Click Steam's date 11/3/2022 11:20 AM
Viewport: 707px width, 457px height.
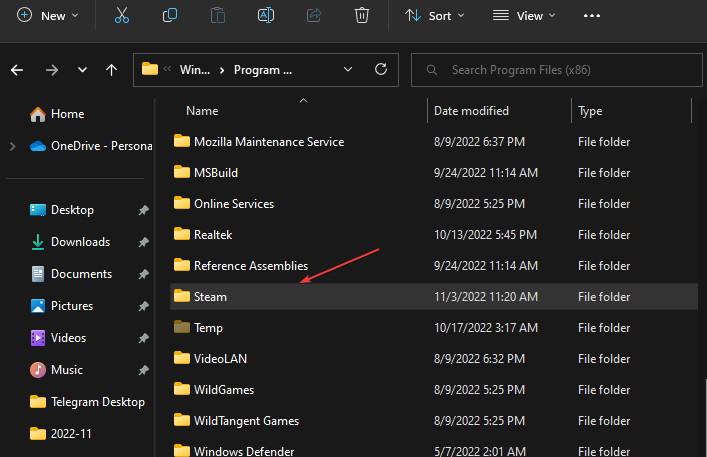tap(486, 297)
